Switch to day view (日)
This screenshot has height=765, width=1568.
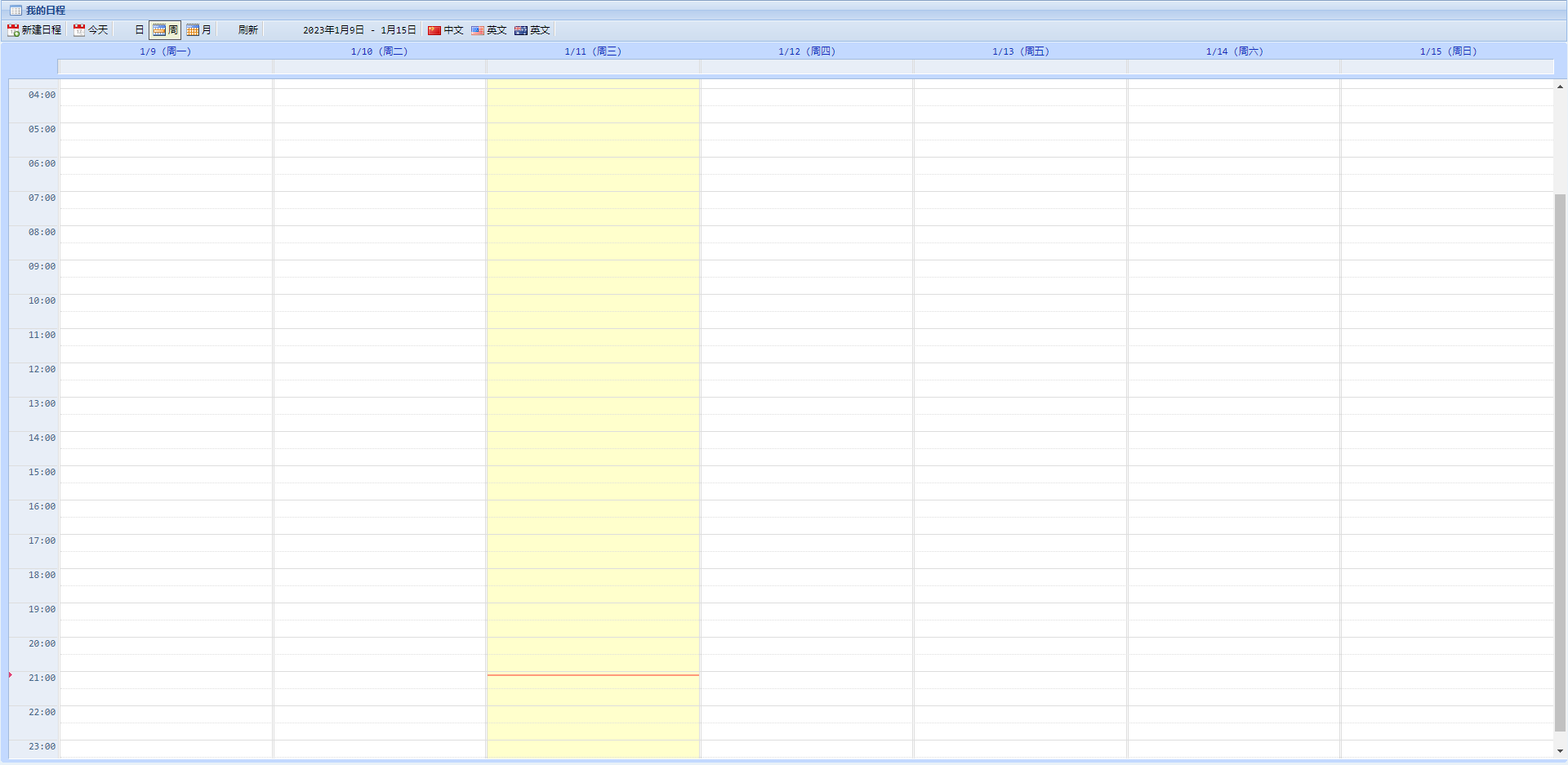pos(139,30)
